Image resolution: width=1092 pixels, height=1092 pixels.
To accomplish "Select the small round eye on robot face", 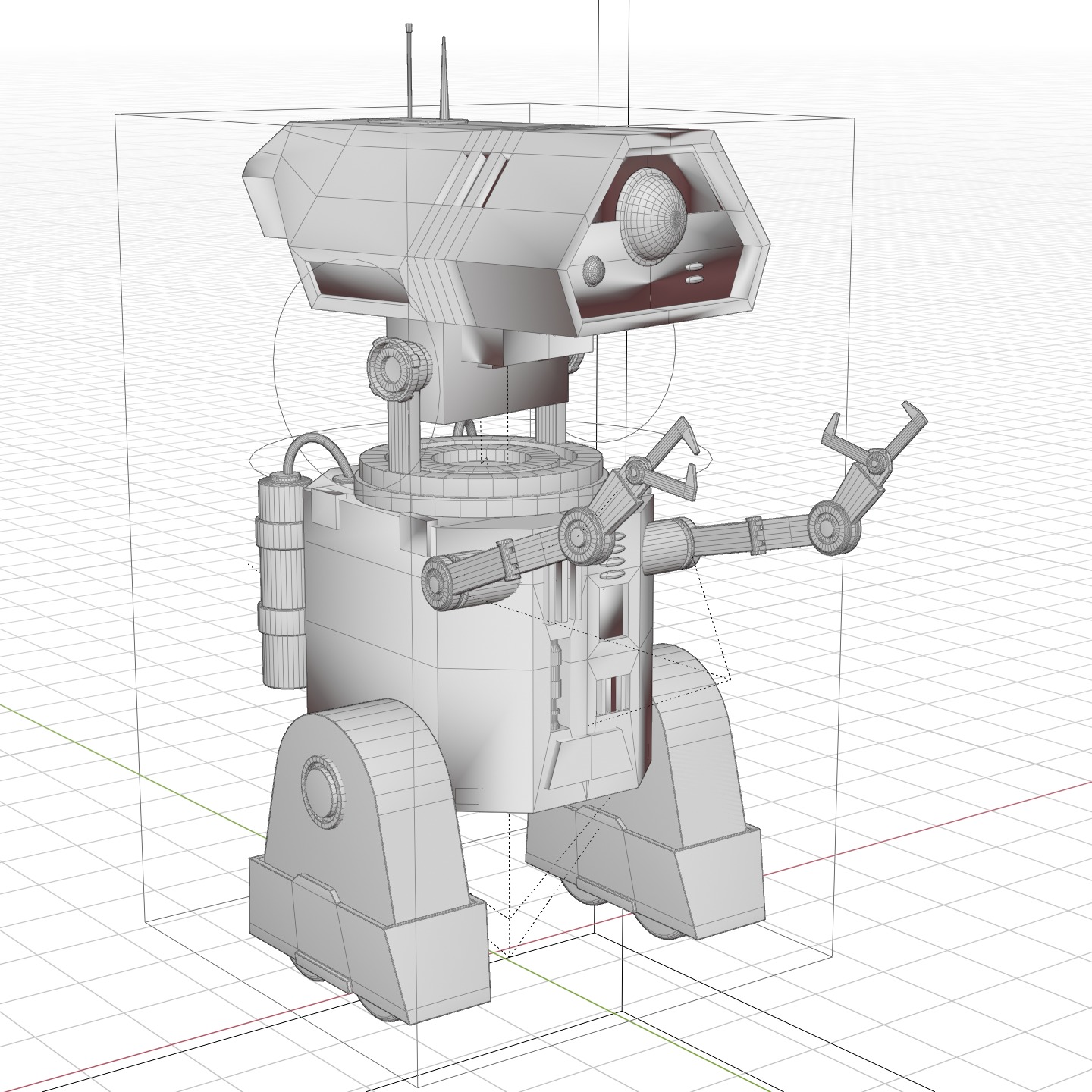I will pos(593,269).
